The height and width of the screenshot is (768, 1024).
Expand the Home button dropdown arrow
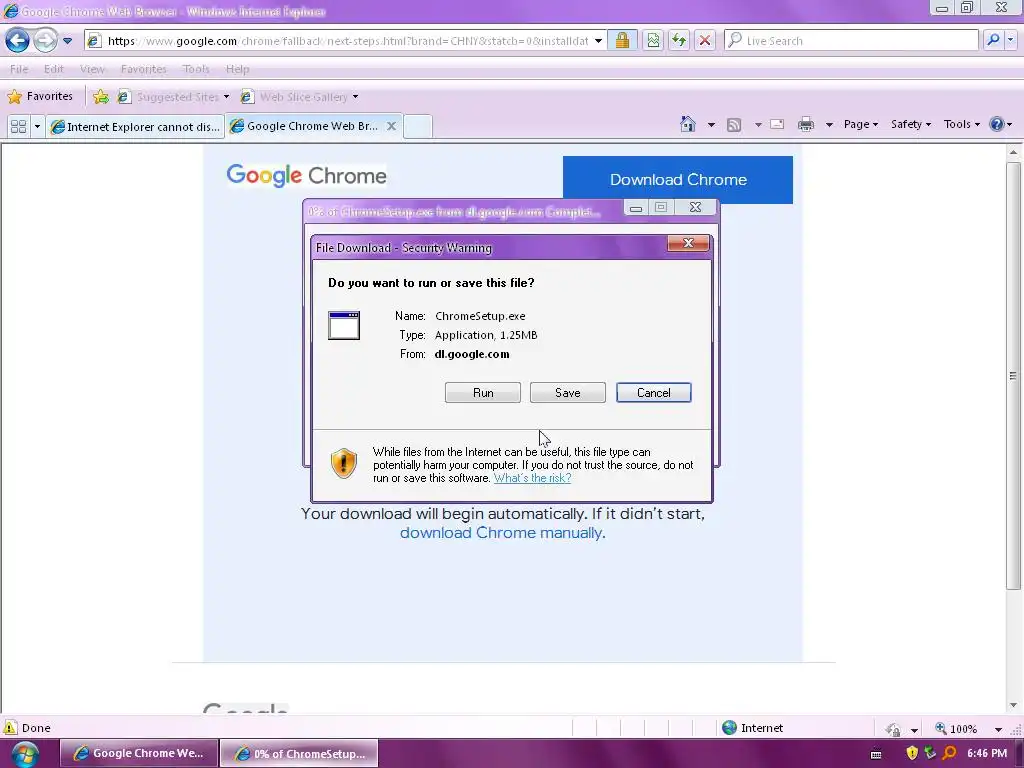pos(711,124)
